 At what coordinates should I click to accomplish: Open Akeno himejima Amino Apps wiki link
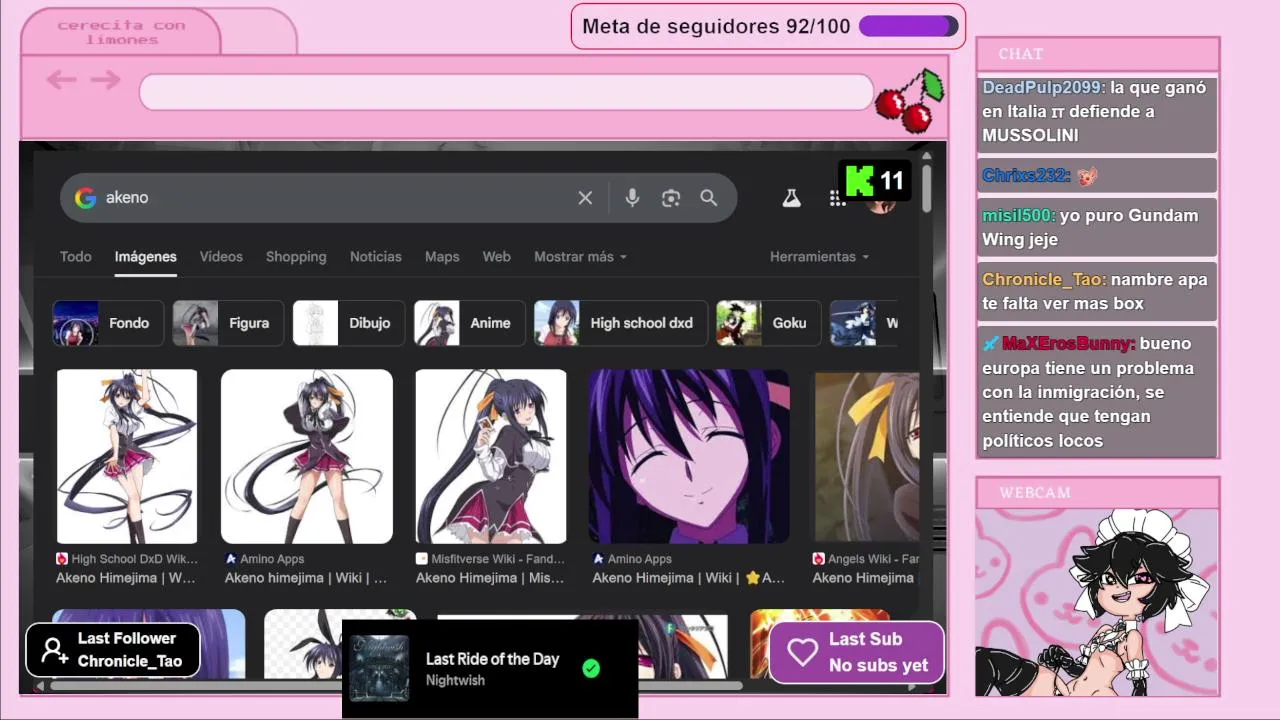click(x=306, y=578)
